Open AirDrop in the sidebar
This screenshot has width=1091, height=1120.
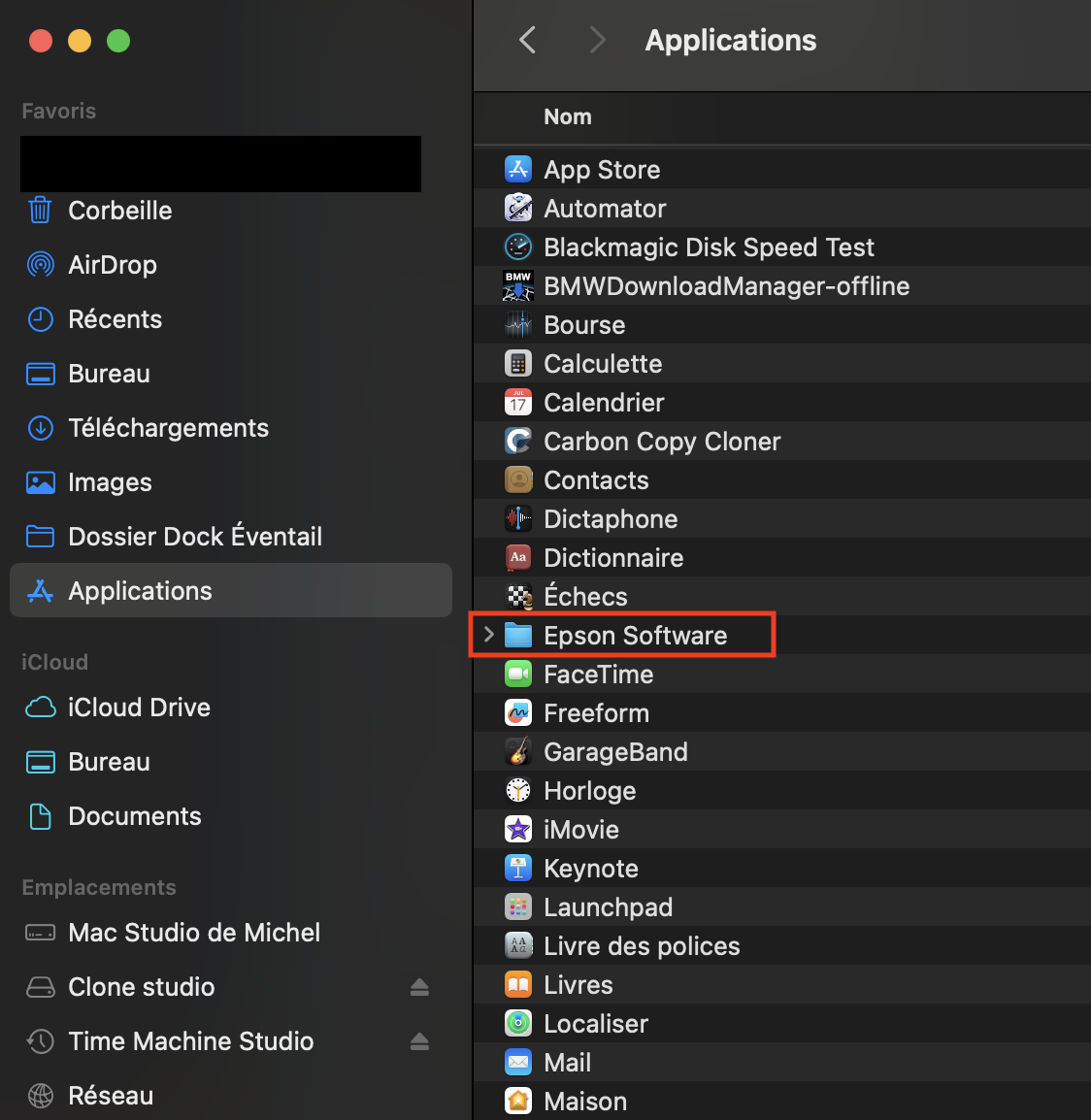coord(113,265)
